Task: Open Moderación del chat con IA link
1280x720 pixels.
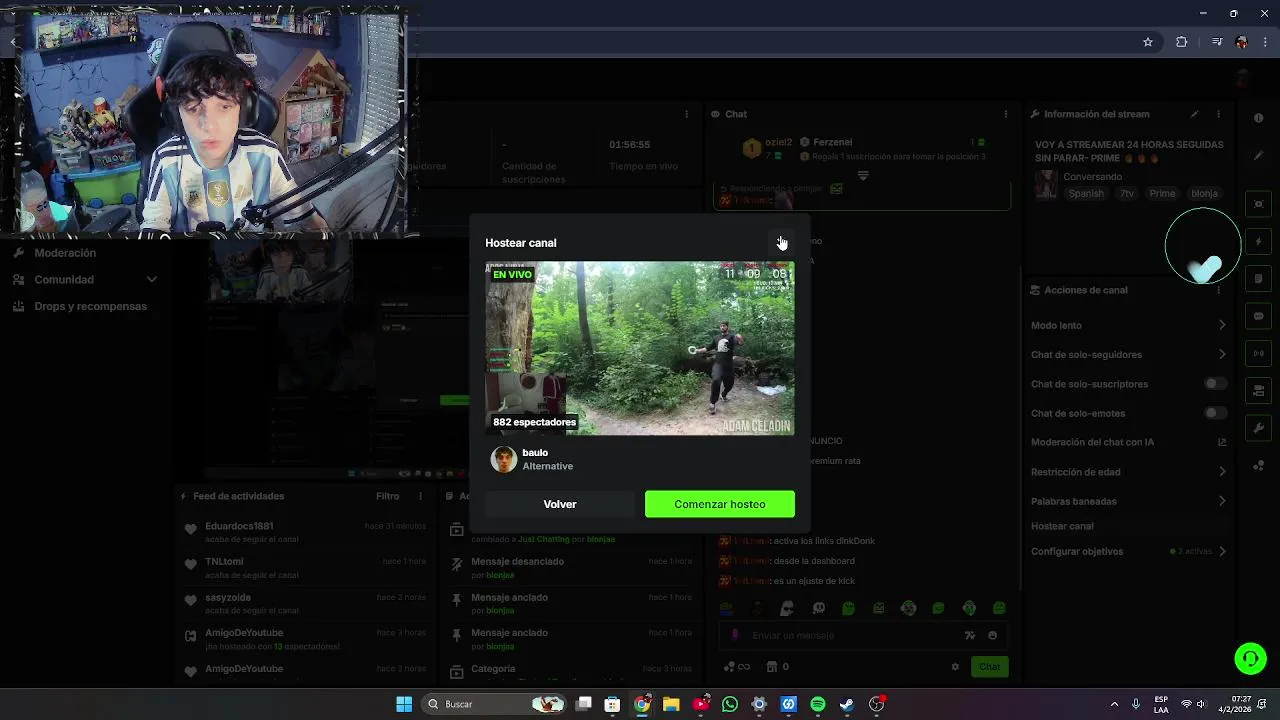Action: [x=1221, y=442]
